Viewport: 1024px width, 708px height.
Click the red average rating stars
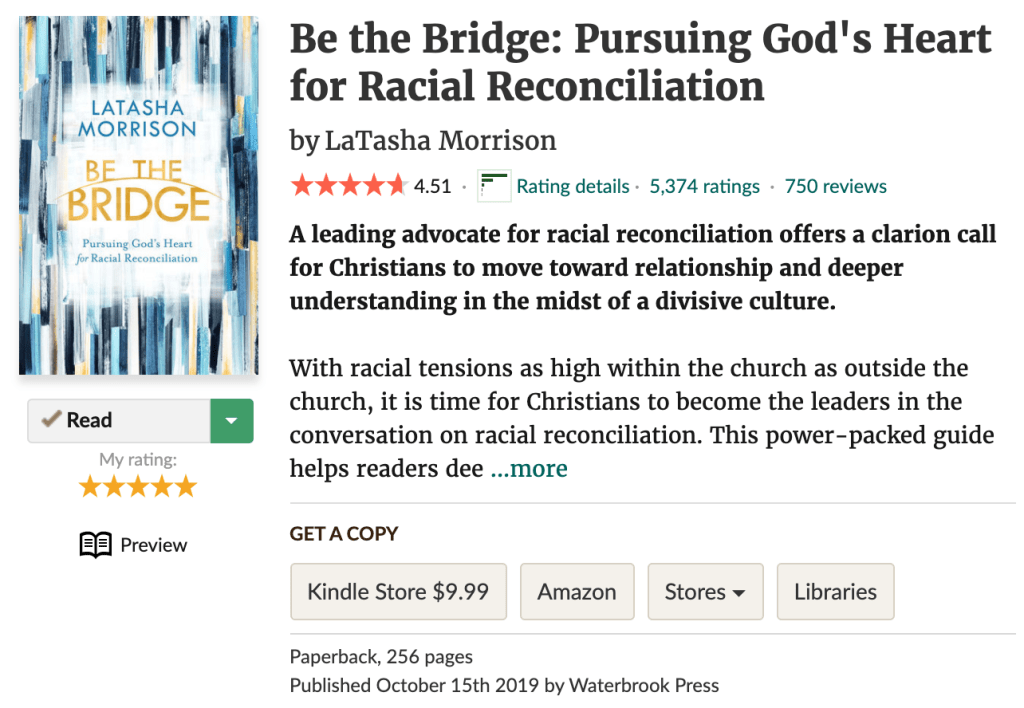tap(348, 186)
